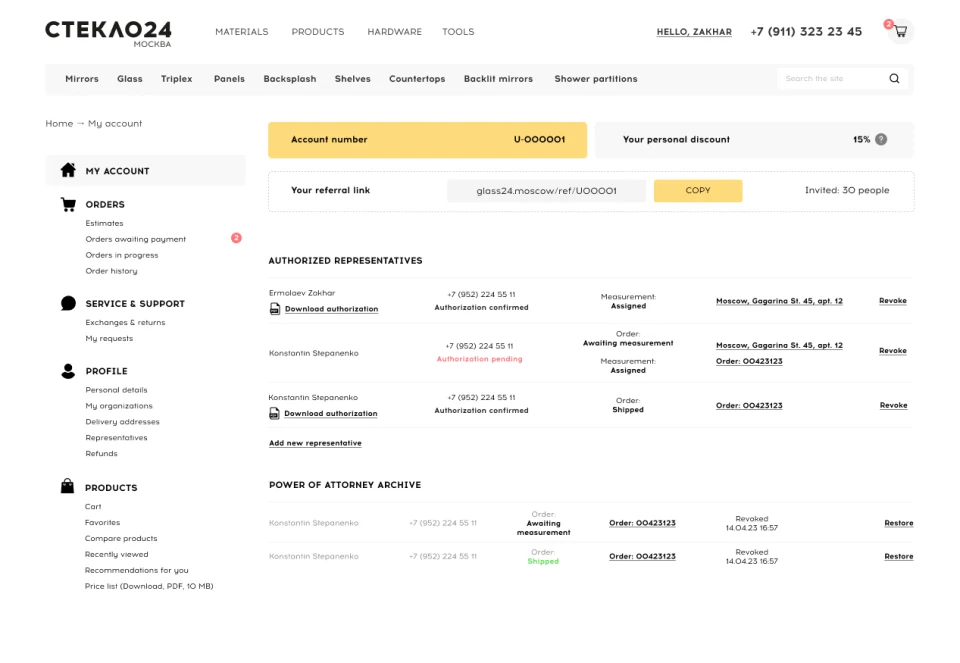
Task: Select the Countertops category
Action: tap(417, 79)
